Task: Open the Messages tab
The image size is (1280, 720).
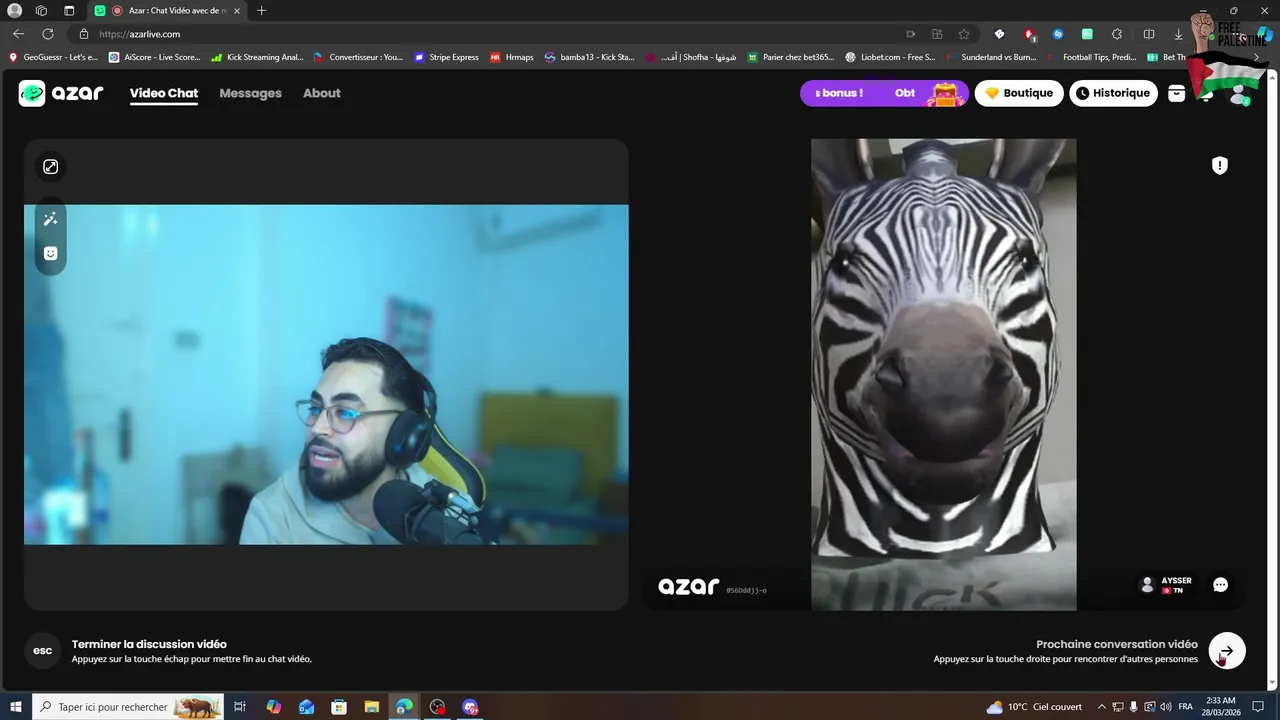Action: 250,93
